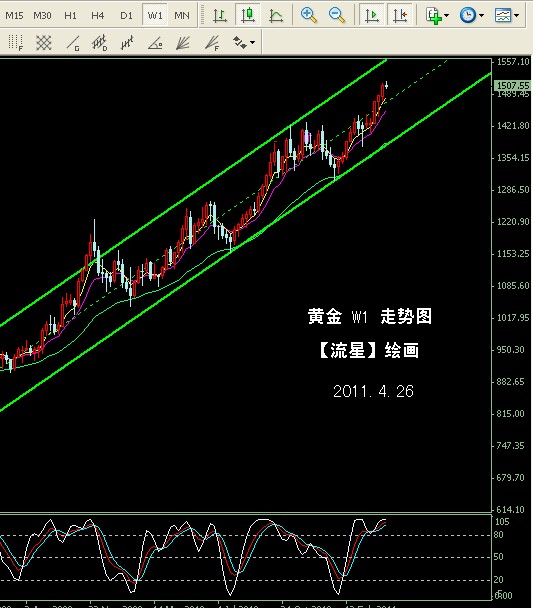533x608 pixels.
Task: Open the chart templates menu
Action: [x=503, y=16]
